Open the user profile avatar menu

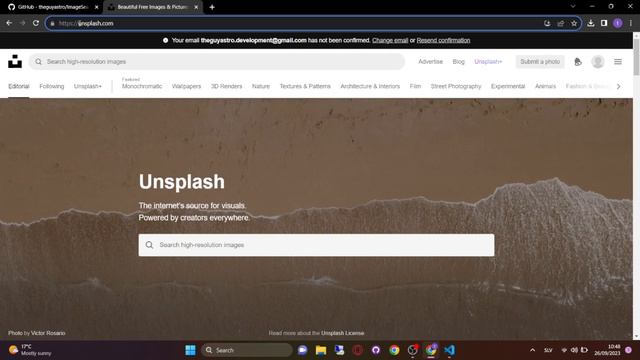(x=598, y=62)
